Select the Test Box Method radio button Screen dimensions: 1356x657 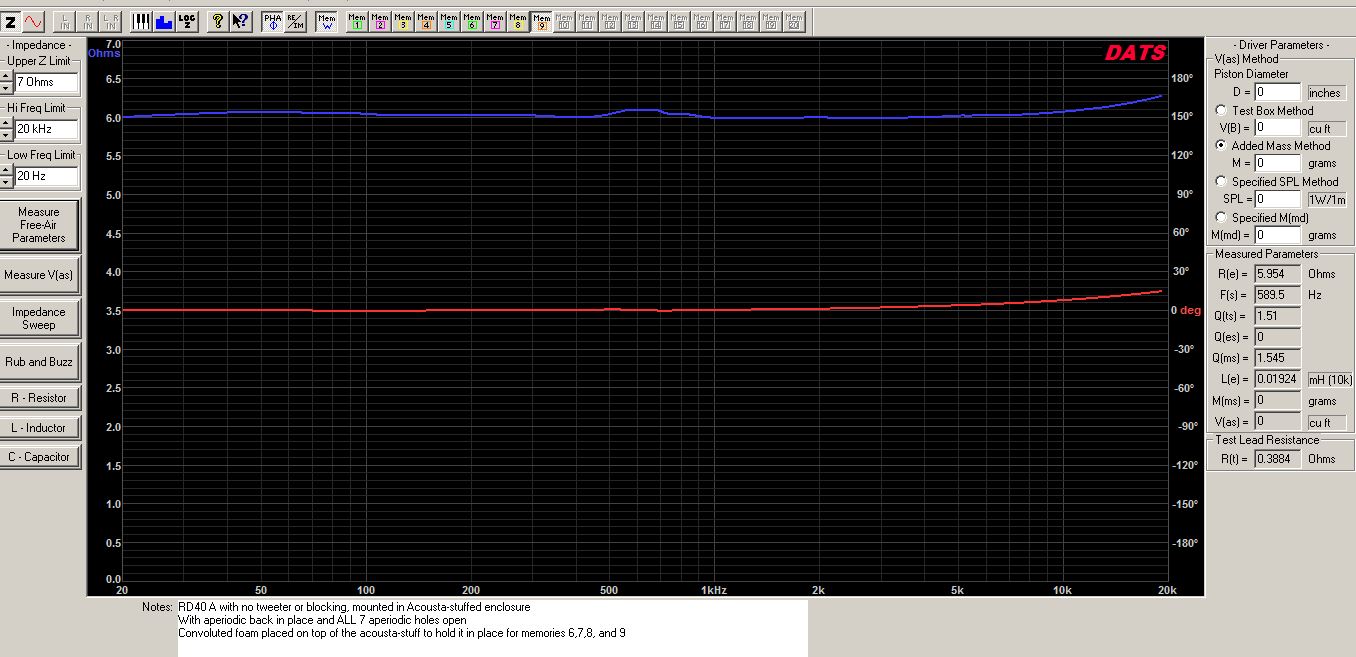[x=1221, y=111]
